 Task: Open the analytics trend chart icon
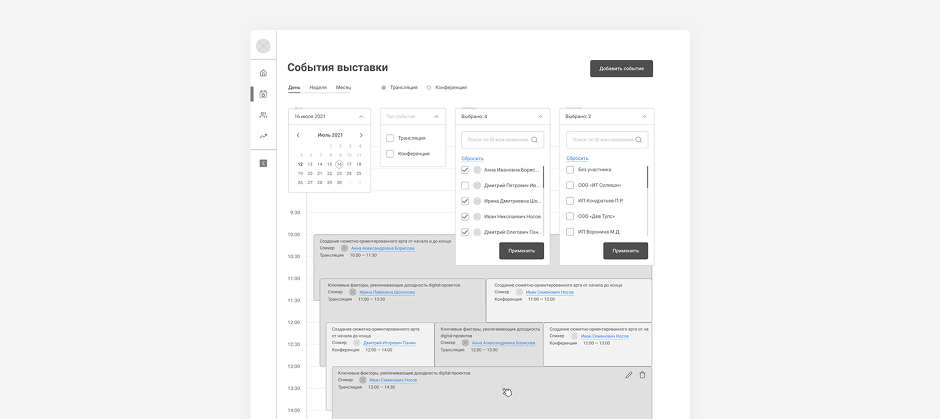263,136
